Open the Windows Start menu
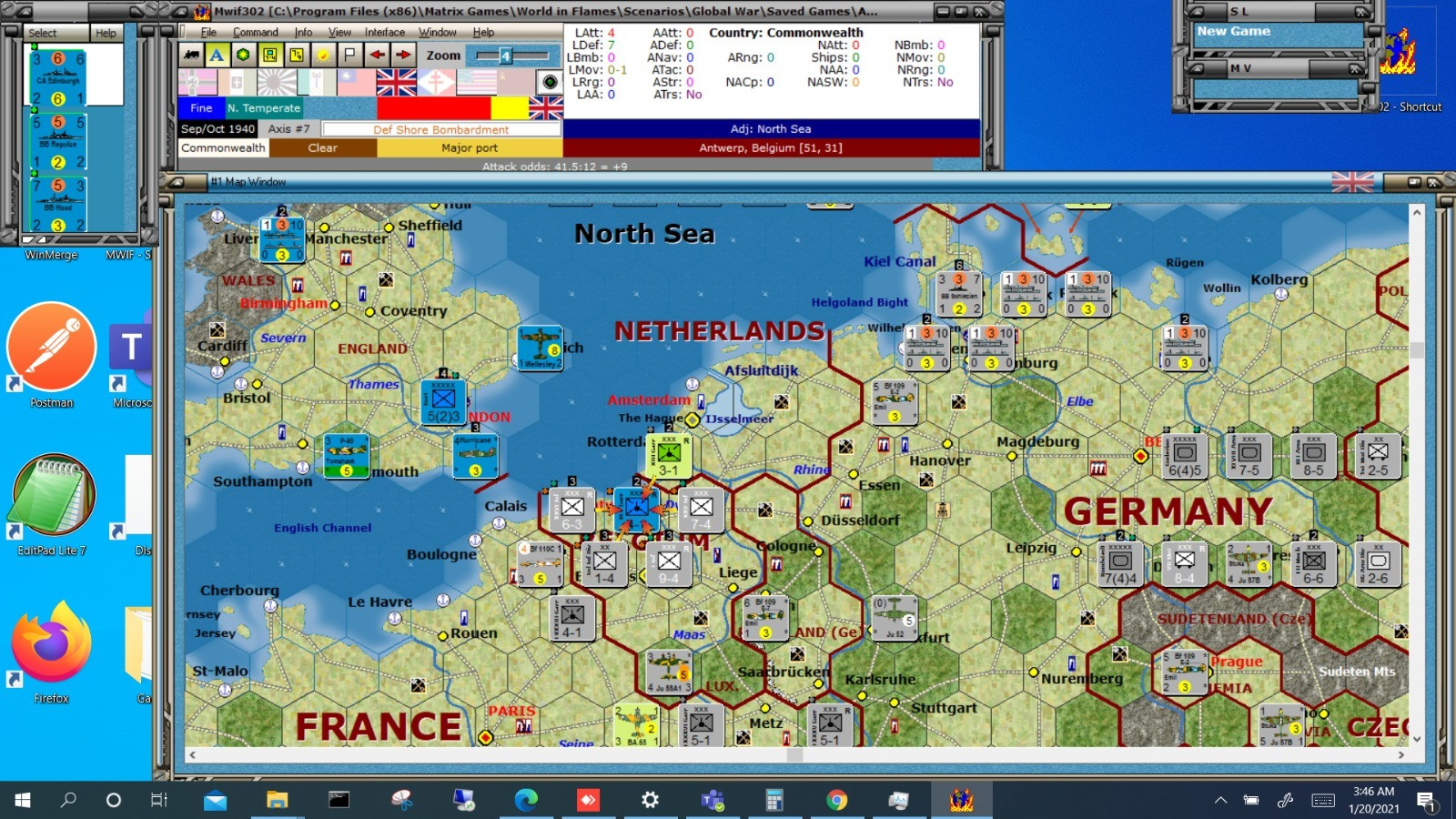 pyautogui.click(x=23, y=800)
